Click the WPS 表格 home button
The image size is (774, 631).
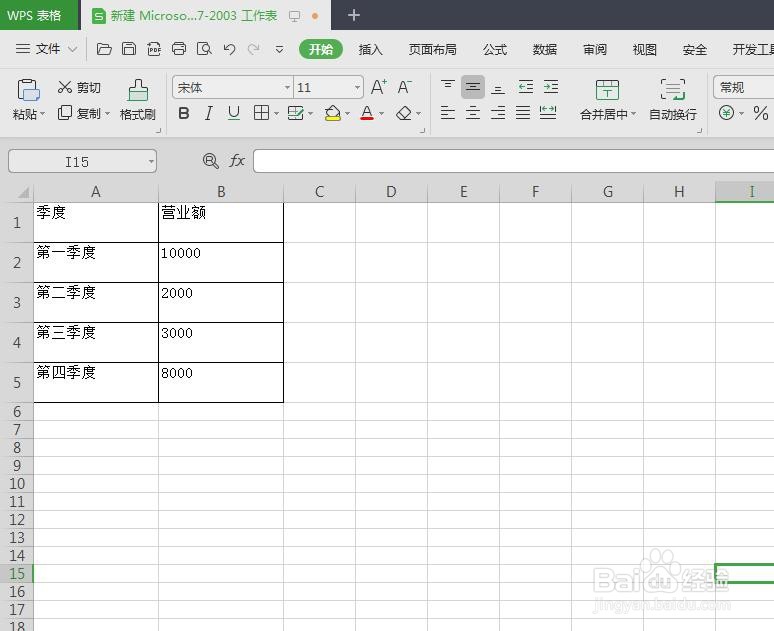[x=39, y=15]
